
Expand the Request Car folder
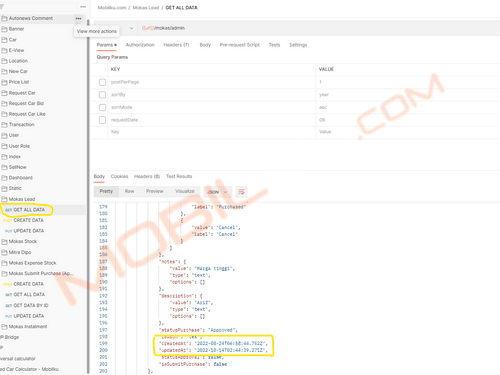click(x=19, y=93)
